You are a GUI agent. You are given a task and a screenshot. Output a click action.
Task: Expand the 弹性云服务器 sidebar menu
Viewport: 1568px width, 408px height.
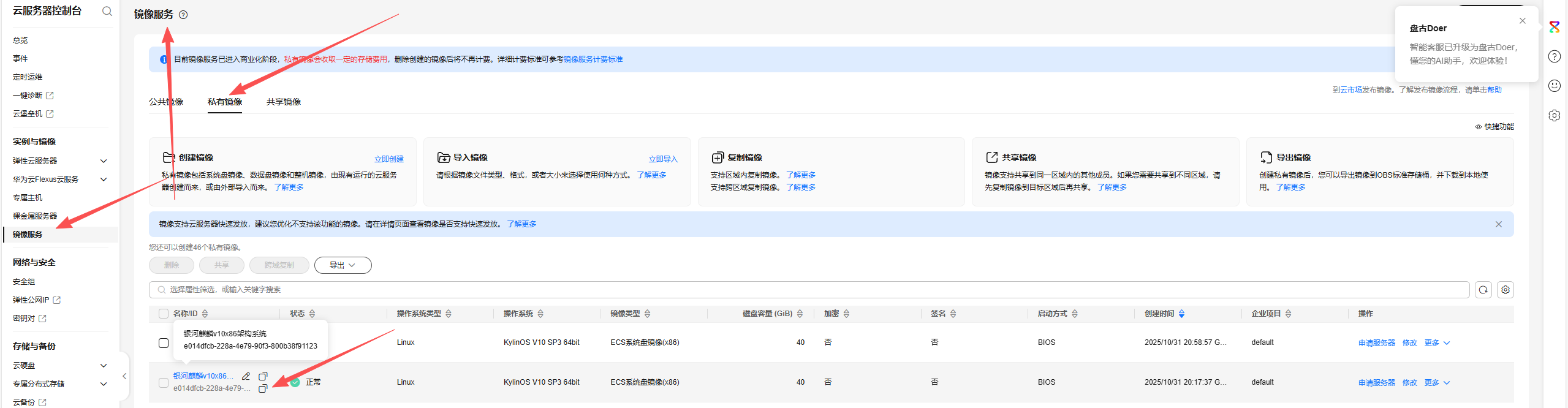coord(104,161)
